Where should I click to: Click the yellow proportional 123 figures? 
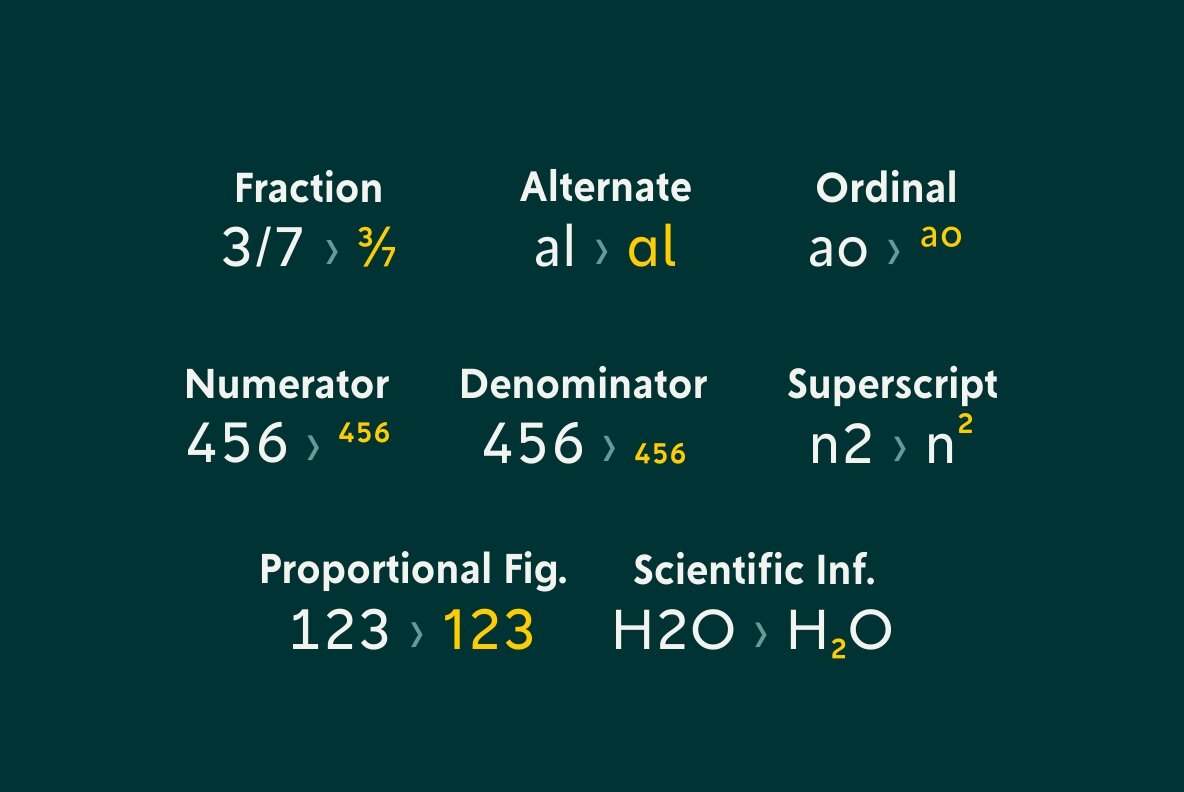point(488,631)
